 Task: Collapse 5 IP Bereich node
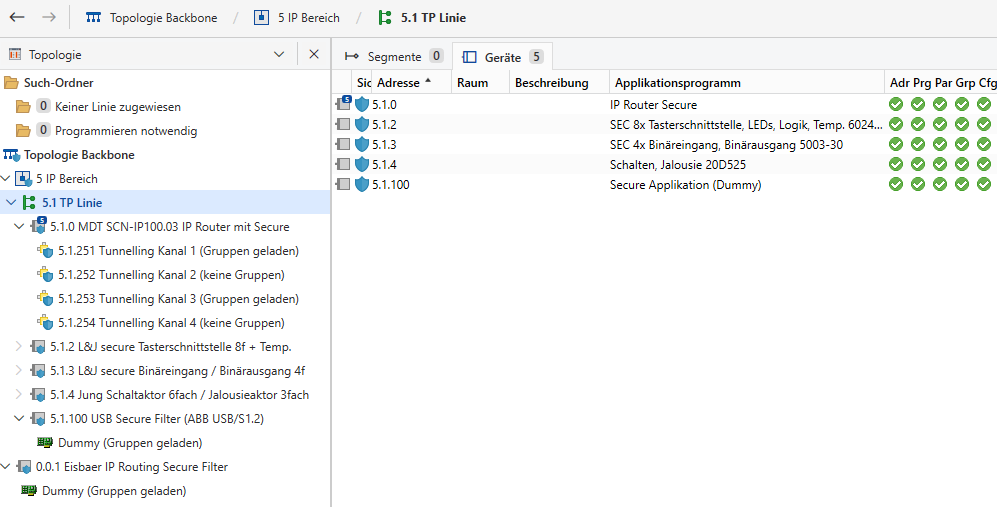6,179
